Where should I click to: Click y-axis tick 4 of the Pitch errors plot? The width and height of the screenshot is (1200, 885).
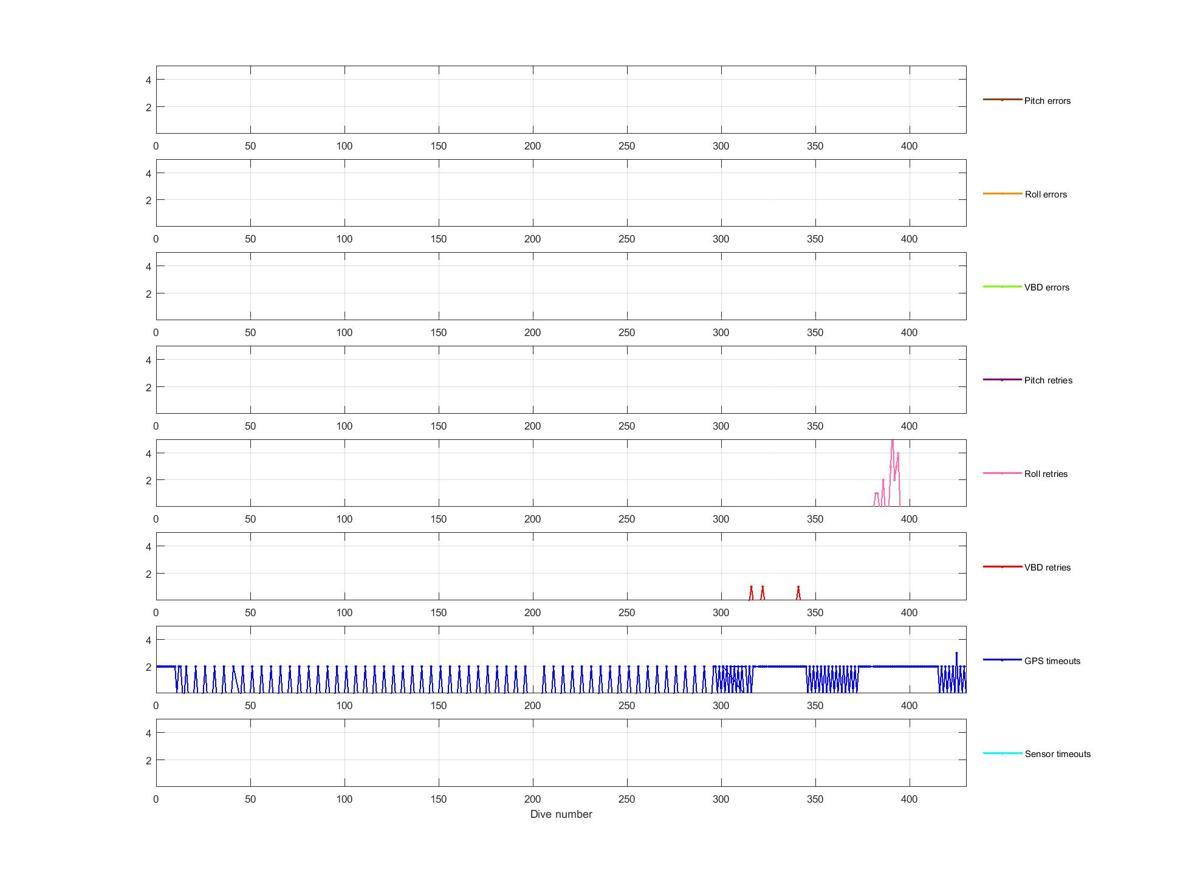(x=147, y=80)
